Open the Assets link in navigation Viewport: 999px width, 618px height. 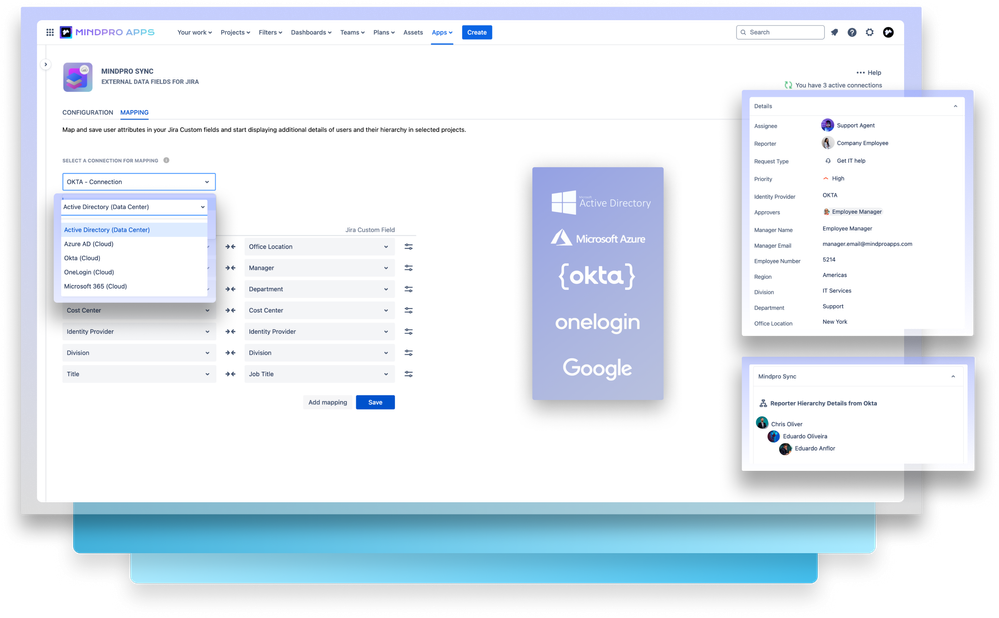pyautogui.click(x=413, y=32)
